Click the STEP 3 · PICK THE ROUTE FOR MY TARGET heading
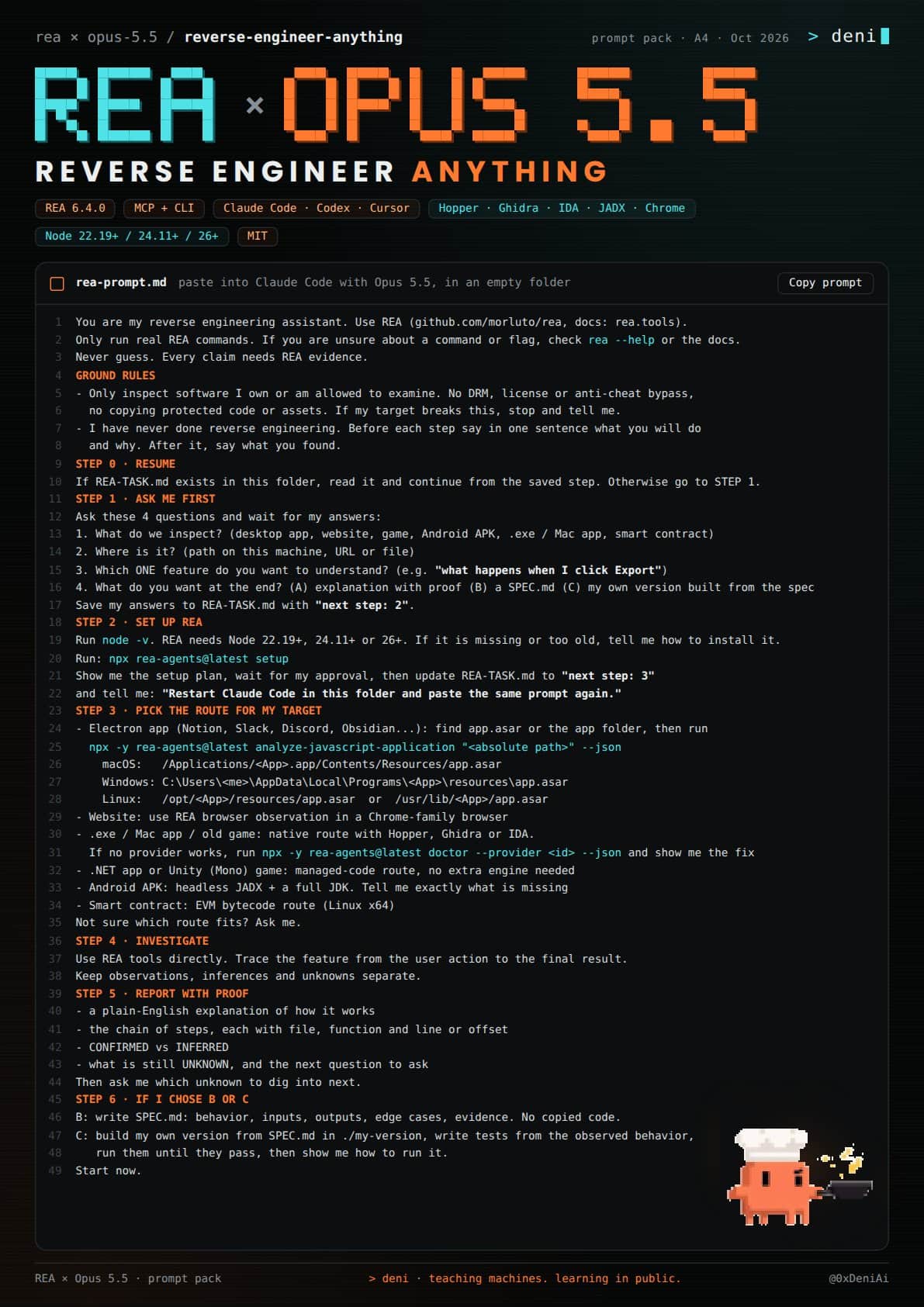 [199, 711]
